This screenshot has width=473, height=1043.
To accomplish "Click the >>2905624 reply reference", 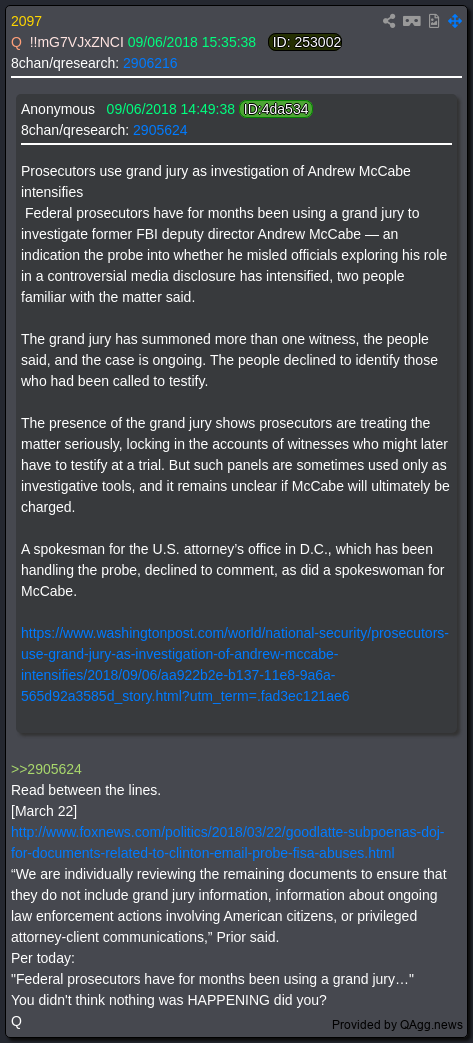I will (x=47, y=770).
